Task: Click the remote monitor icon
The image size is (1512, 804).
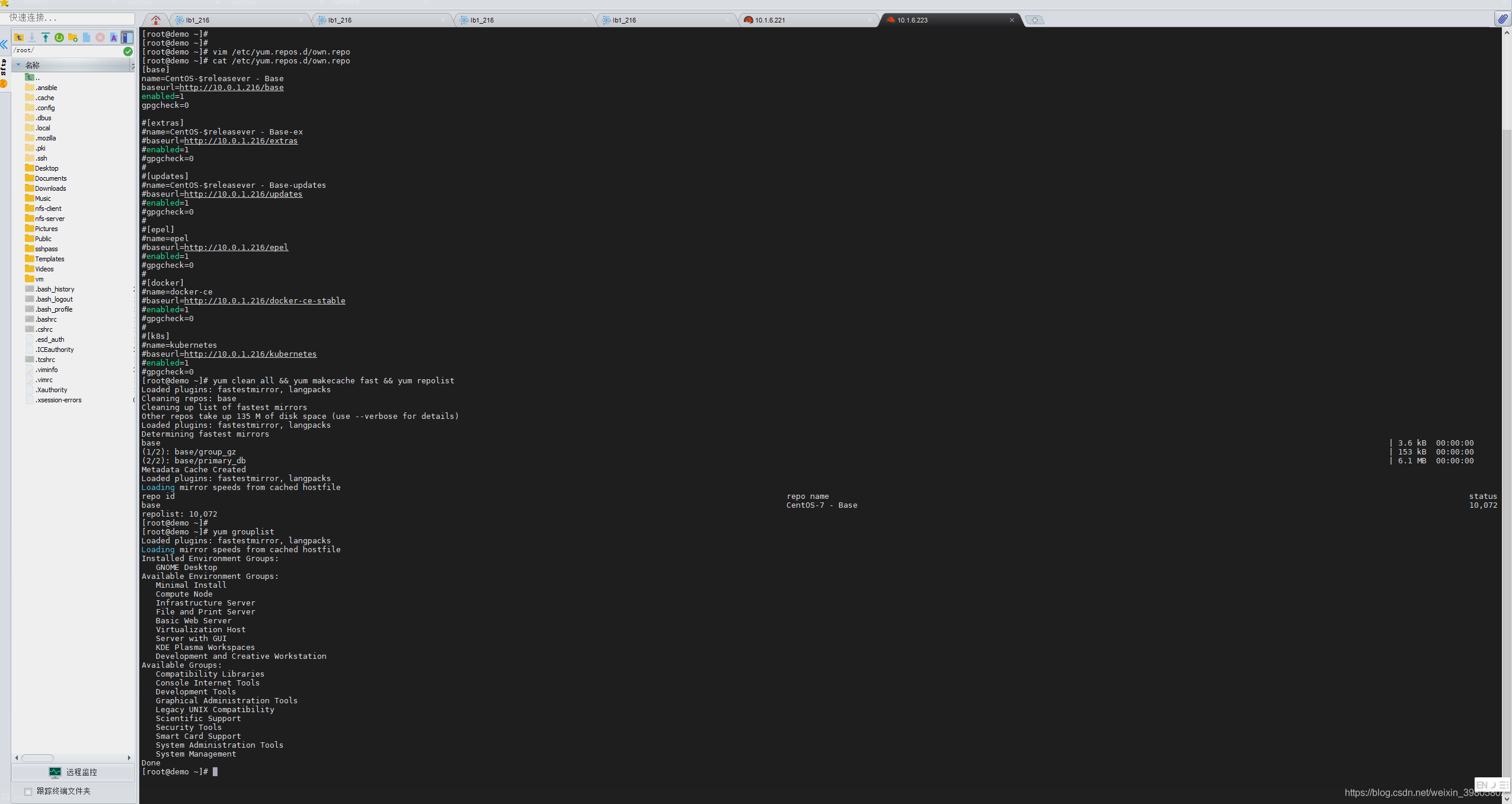Action: point(55,772)
